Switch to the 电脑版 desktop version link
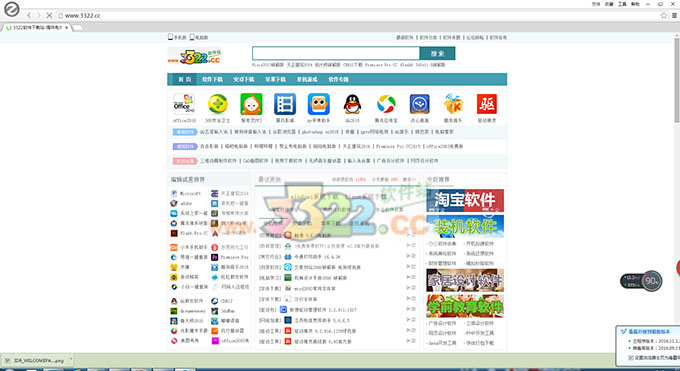The image size is (680, 371). (199, 37)
